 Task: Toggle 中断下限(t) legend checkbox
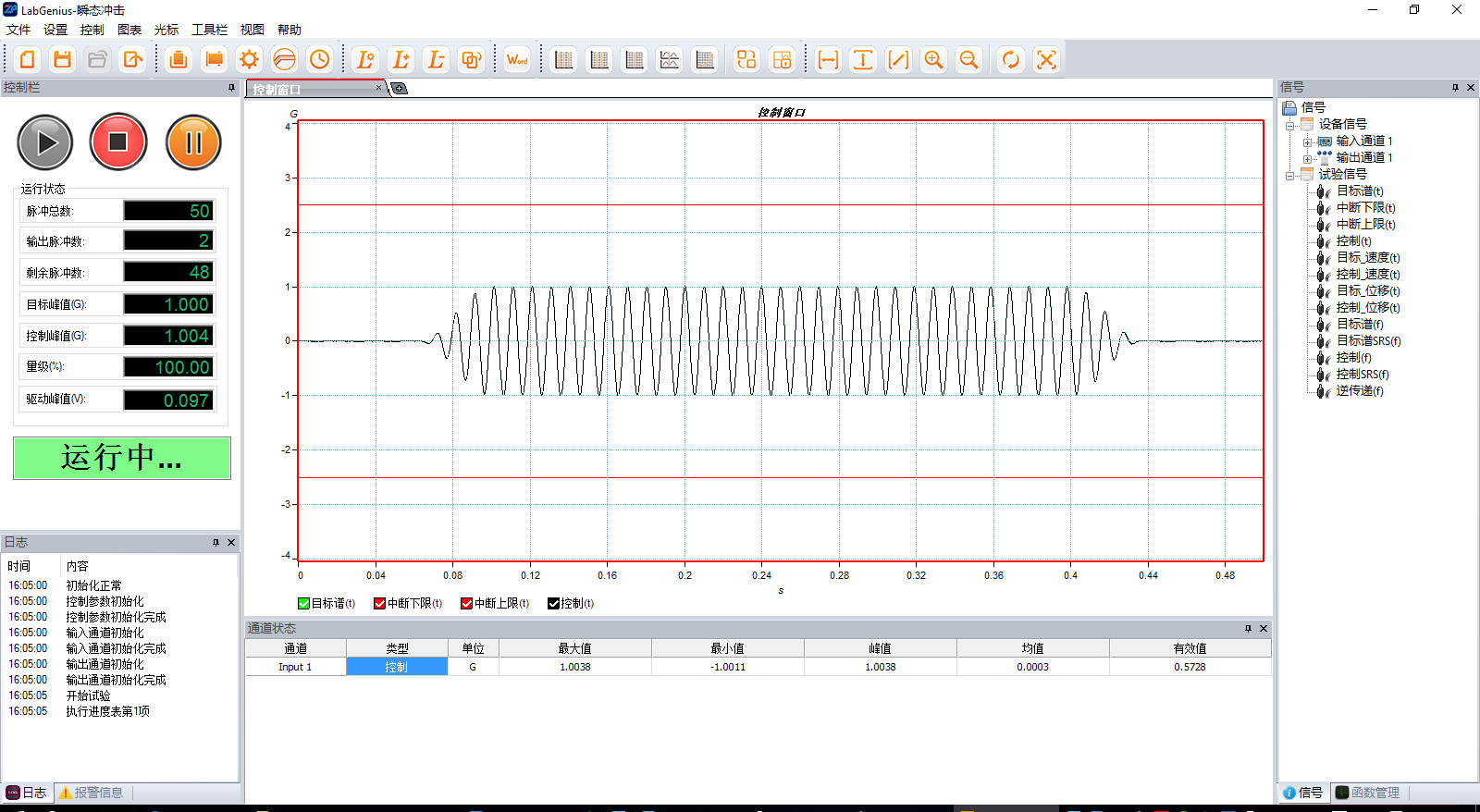(x=379, y=603)
